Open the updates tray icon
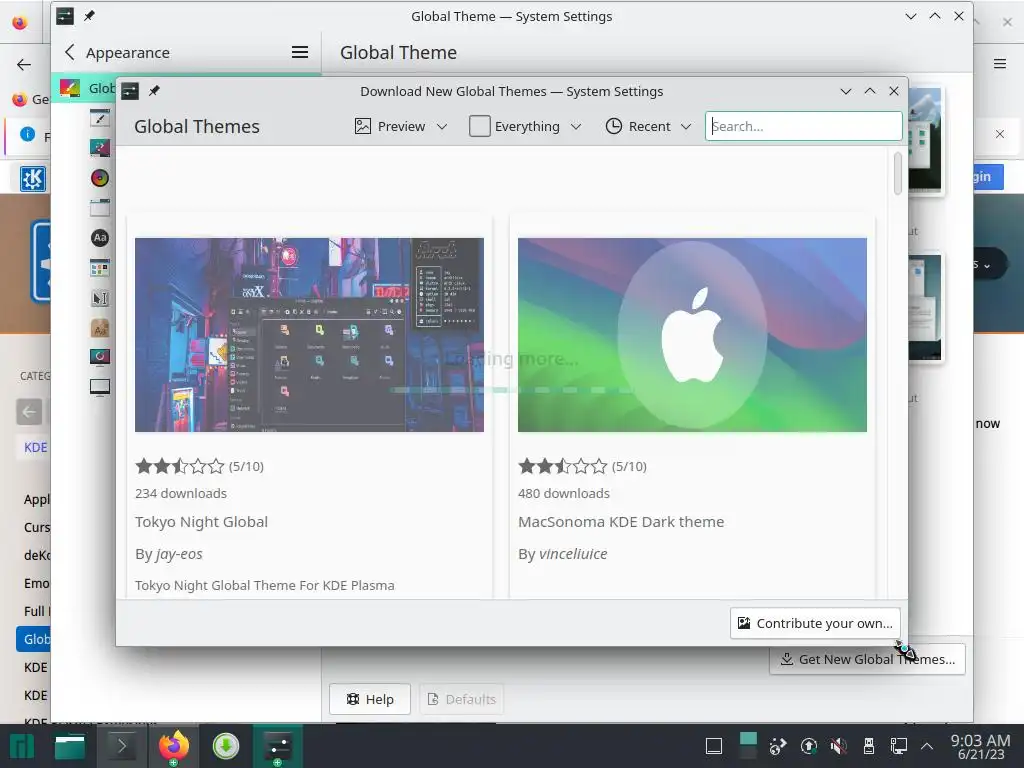 (808, 746)
